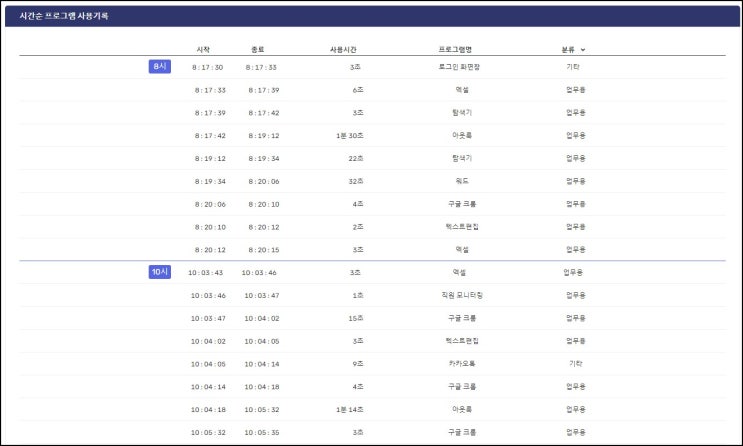
Task: Select 엑셀 in the row starting 10:03:43
Action: click(x=459, y=272)
